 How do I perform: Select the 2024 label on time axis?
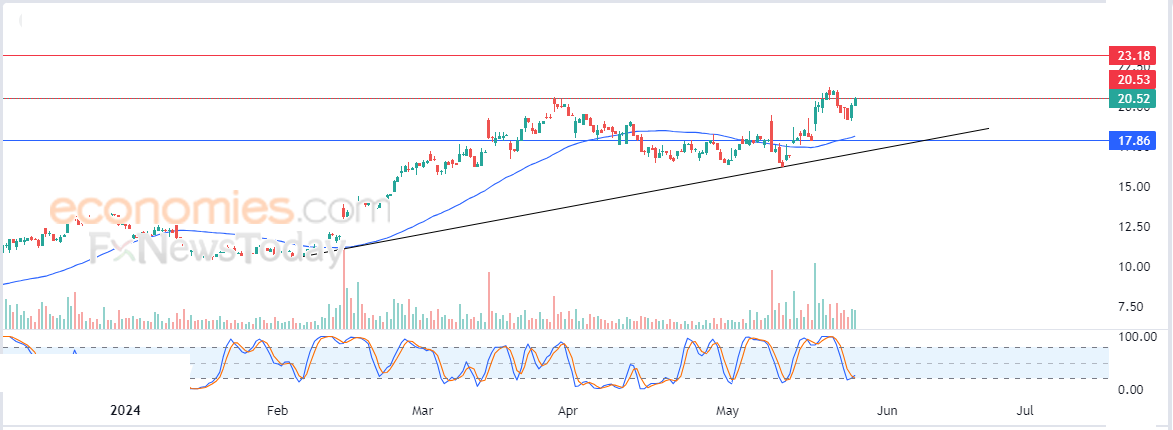click(x=126, y=411)
